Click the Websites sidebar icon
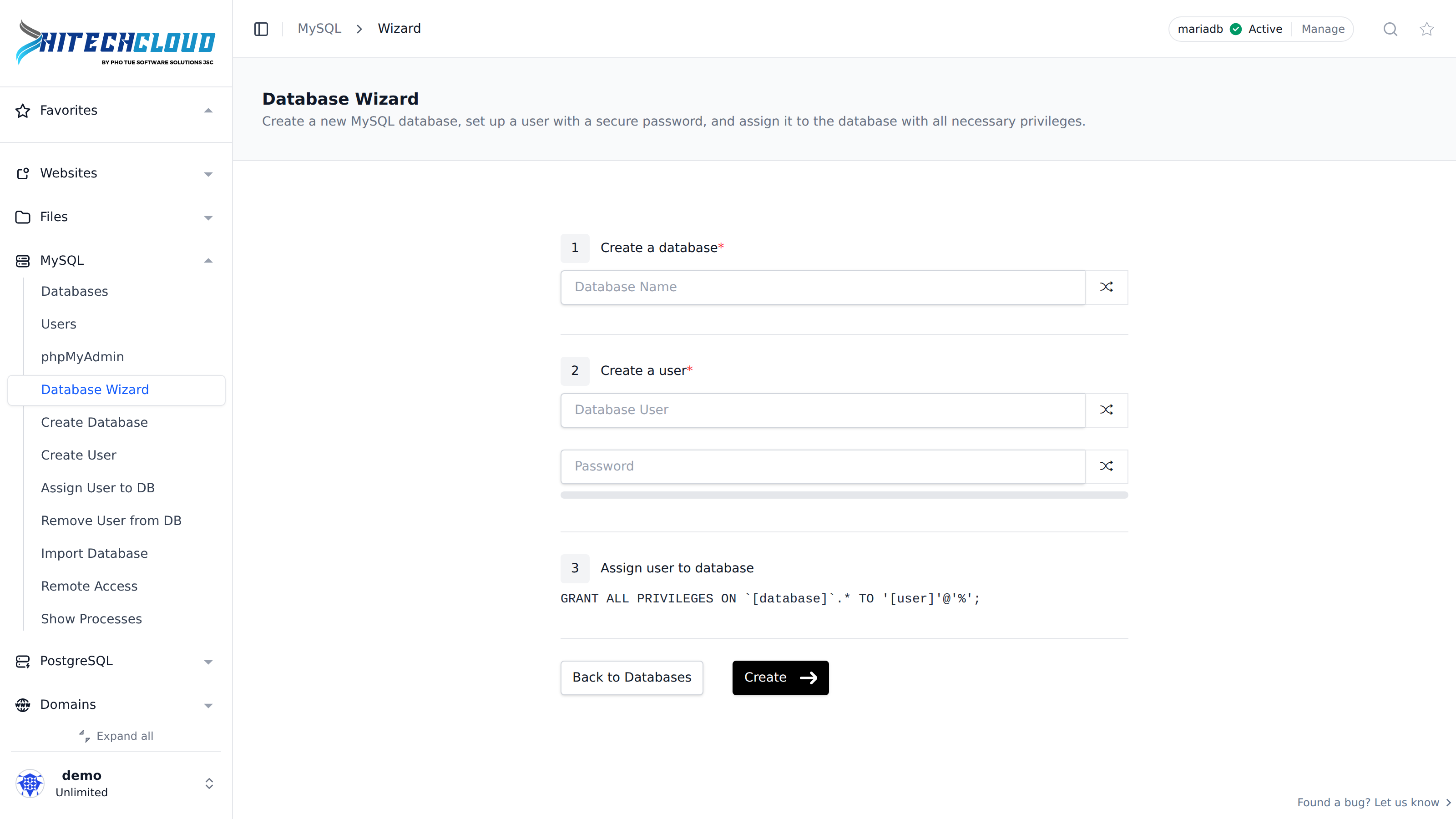This screenshot has height=819, width=1456. click(23, 173)
